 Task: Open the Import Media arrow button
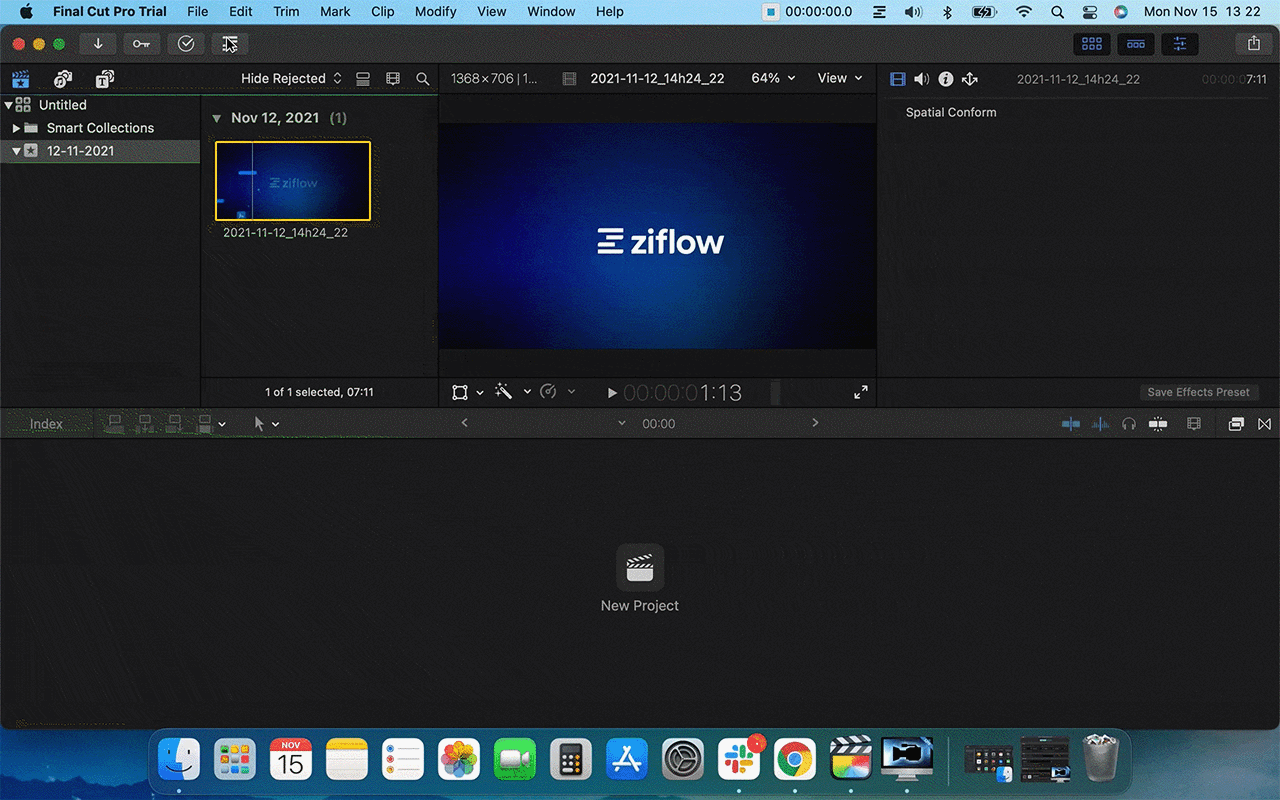(x=98, y=44)
